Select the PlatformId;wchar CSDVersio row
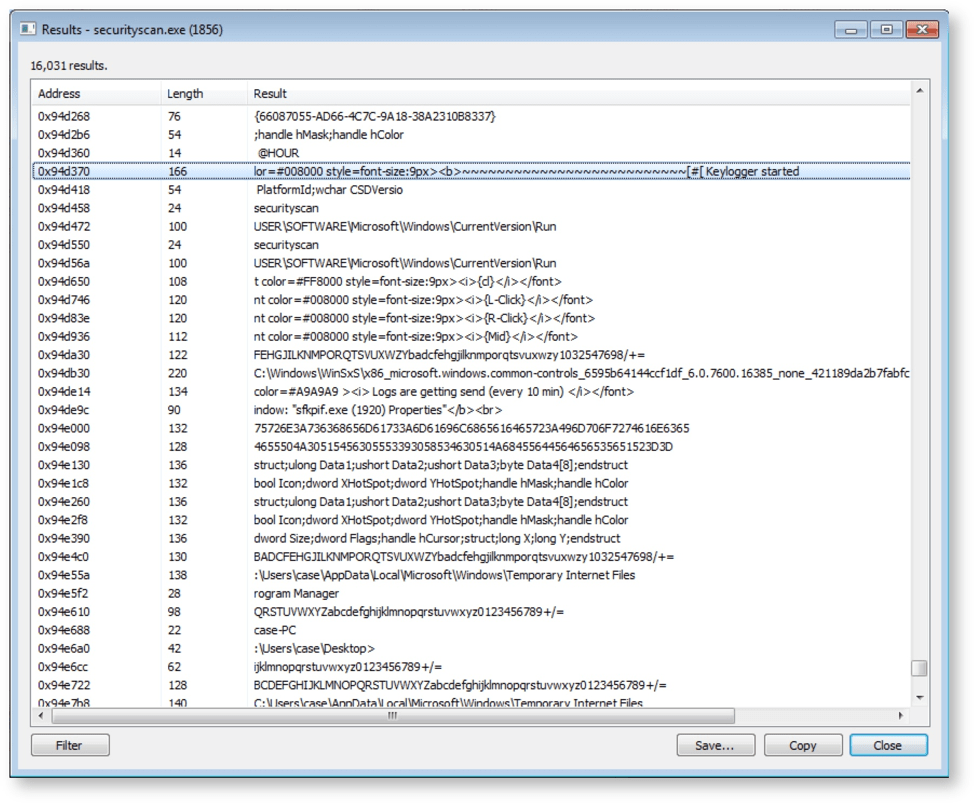975x804 pixels. (471, 190)
